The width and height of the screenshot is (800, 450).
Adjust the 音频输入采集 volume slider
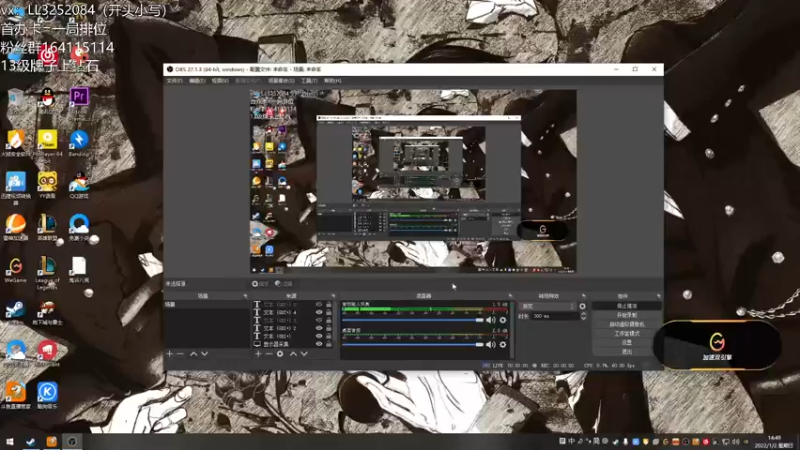point(413,320)
